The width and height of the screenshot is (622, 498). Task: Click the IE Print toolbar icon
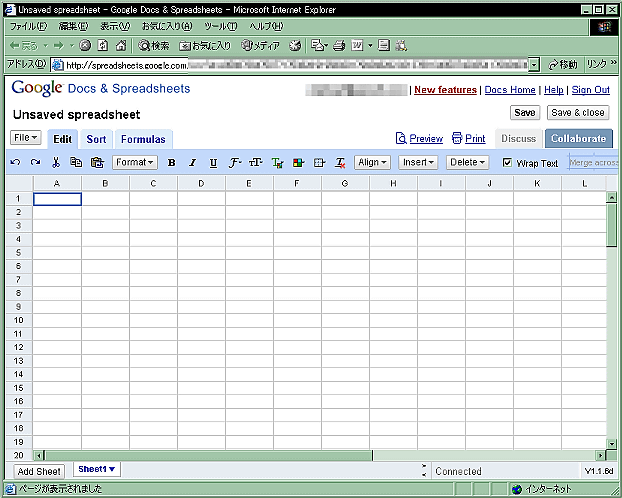[x=339, y=46]
